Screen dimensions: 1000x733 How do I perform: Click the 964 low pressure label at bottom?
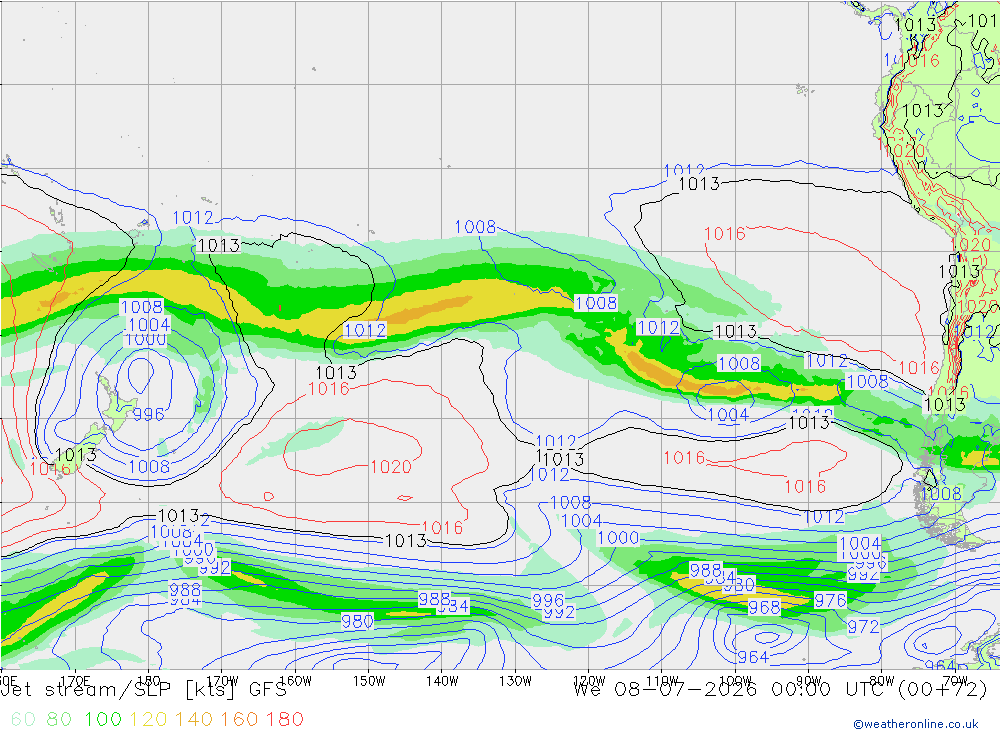point(753,657)
